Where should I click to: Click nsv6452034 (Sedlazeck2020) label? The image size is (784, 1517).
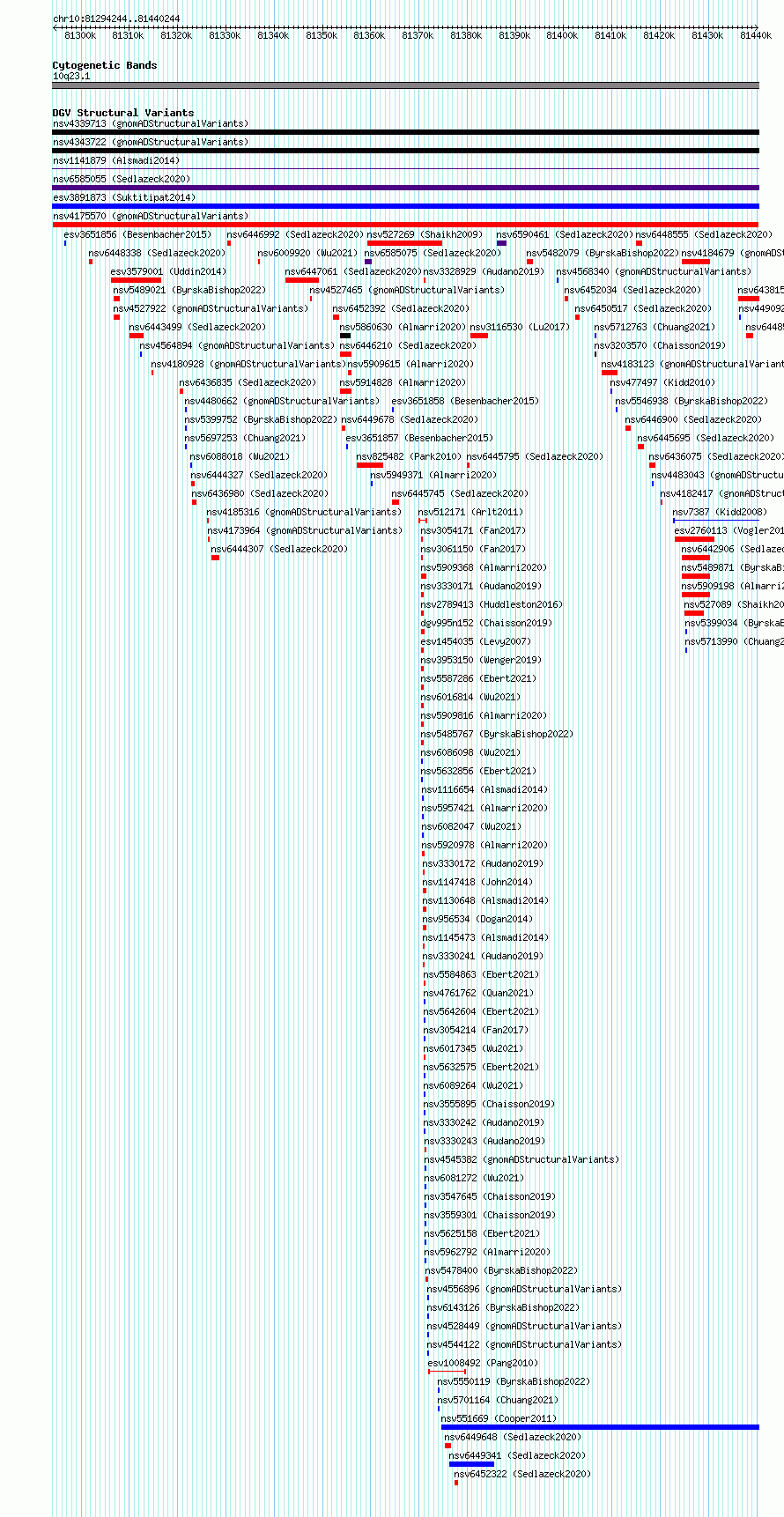632,290
